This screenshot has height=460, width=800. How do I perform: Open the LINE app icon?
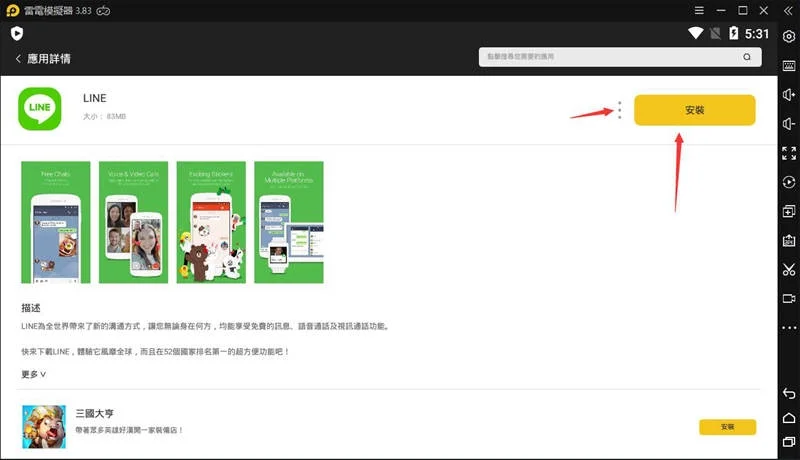click(x=40, y=109)
